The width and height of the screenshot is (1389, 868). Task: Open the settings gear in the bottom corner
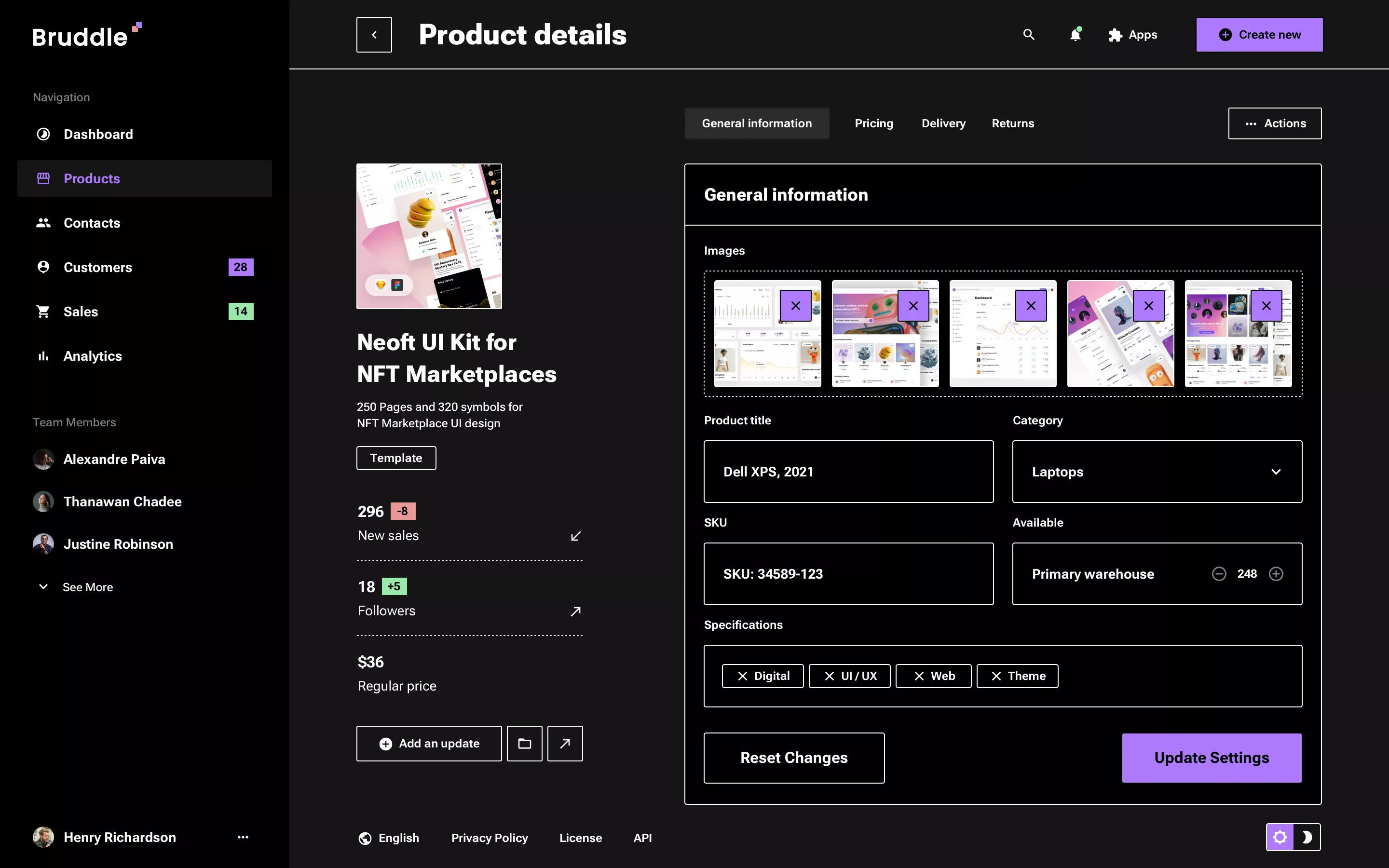click(1281, 837)
